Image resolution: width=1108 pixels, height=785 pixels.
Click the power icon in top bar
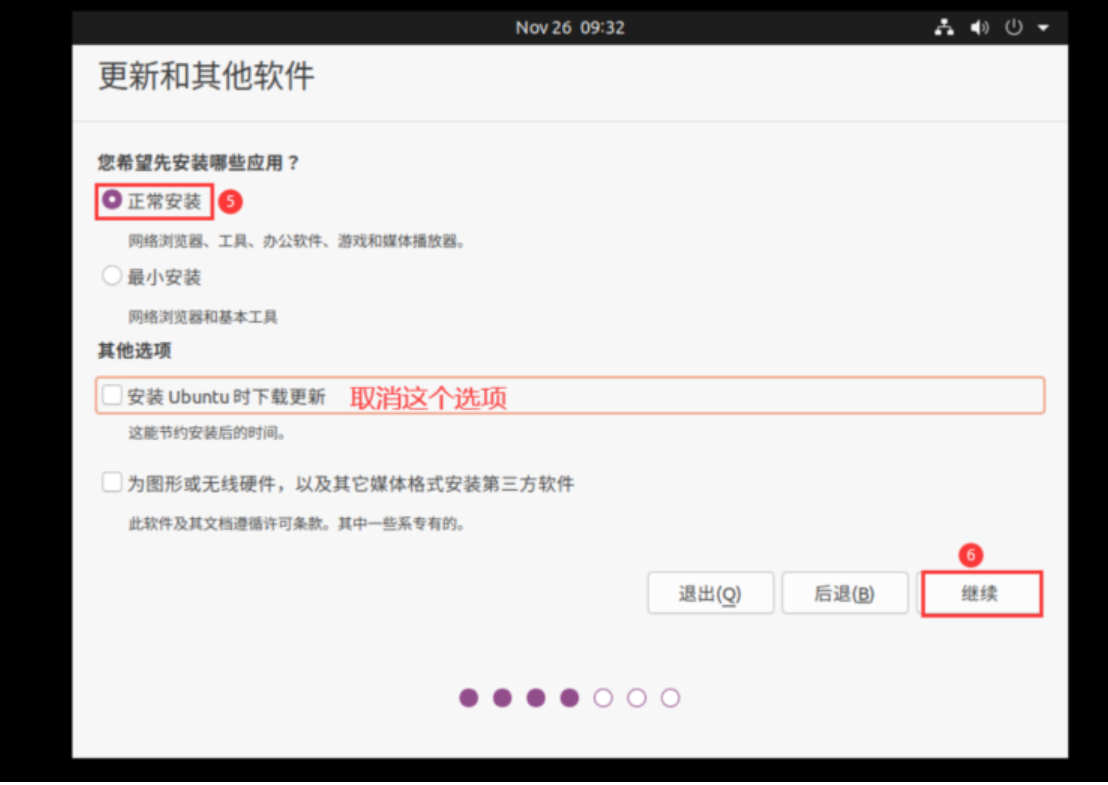point(1014,28)
